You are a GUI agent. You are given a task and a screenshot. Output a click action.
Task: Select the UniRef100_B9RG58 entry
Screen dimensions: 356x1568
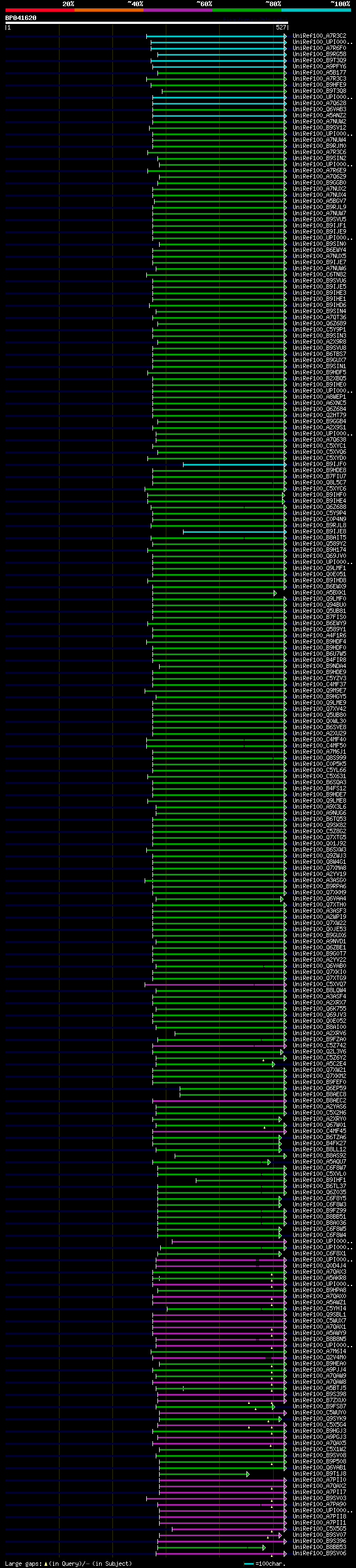[x=319, y=54]
